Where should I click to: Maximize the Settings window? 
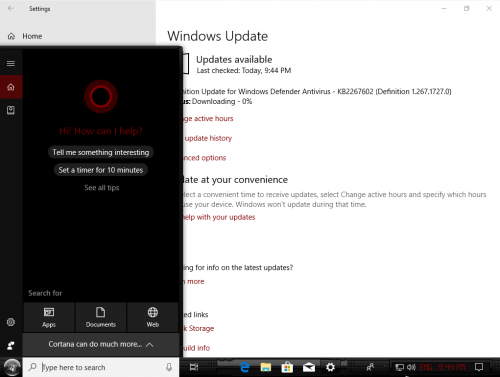pyautogui.click(x=466, y=9)
